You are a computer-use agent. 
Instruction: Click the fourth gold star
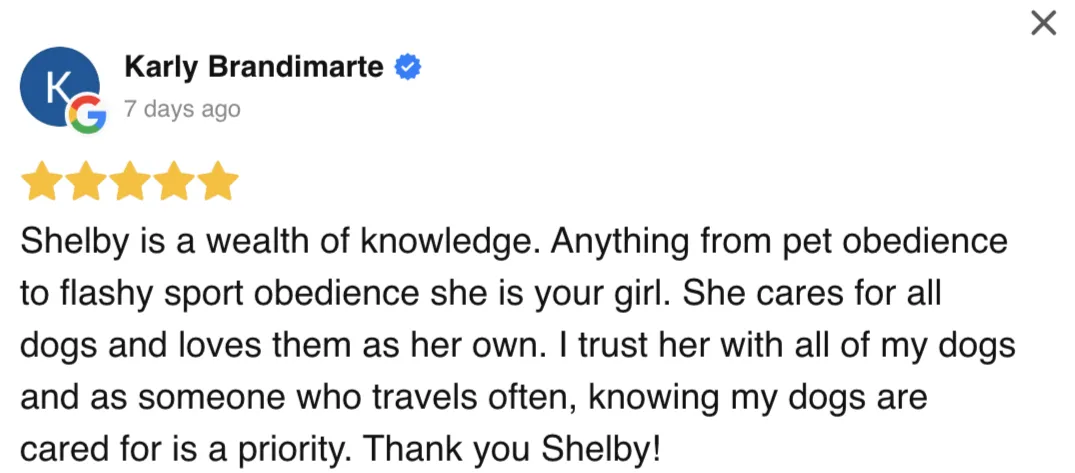click(x=174, y=183)
